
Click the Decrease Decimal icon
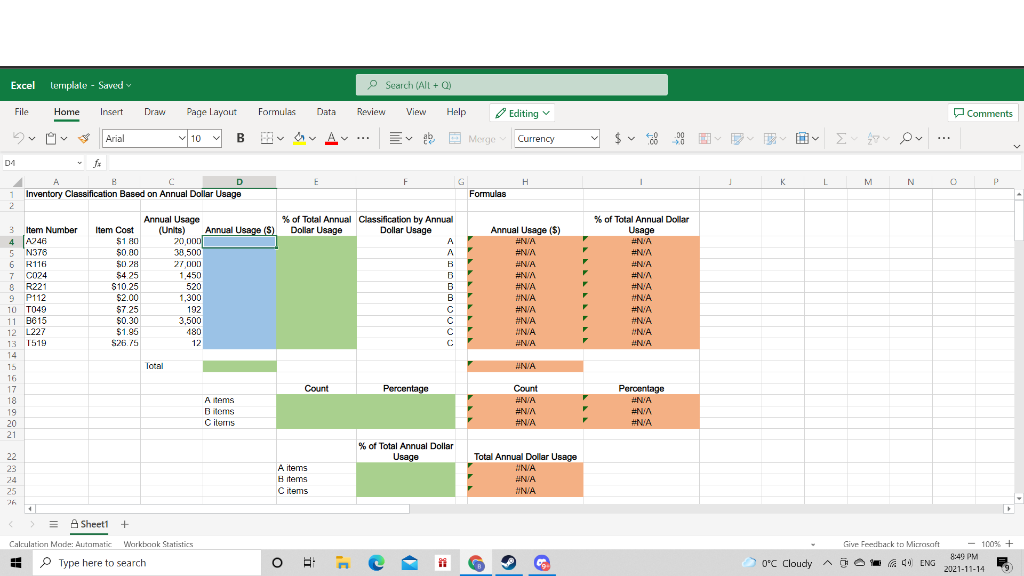(x=681, y=139)
